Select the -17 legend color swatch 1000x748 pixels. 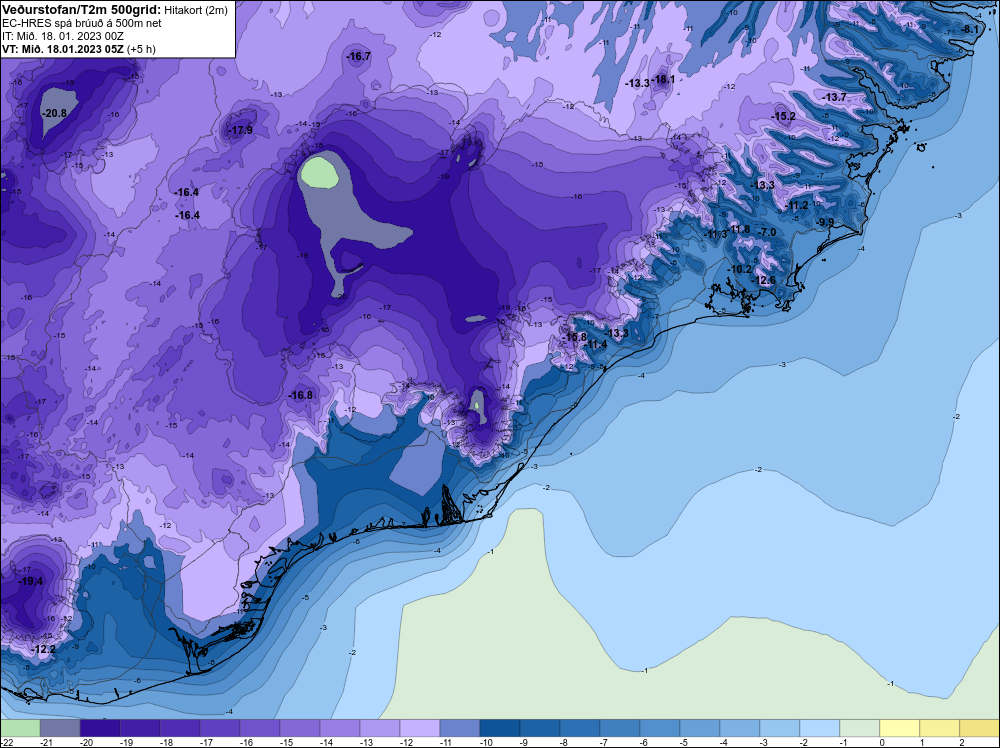220,728
